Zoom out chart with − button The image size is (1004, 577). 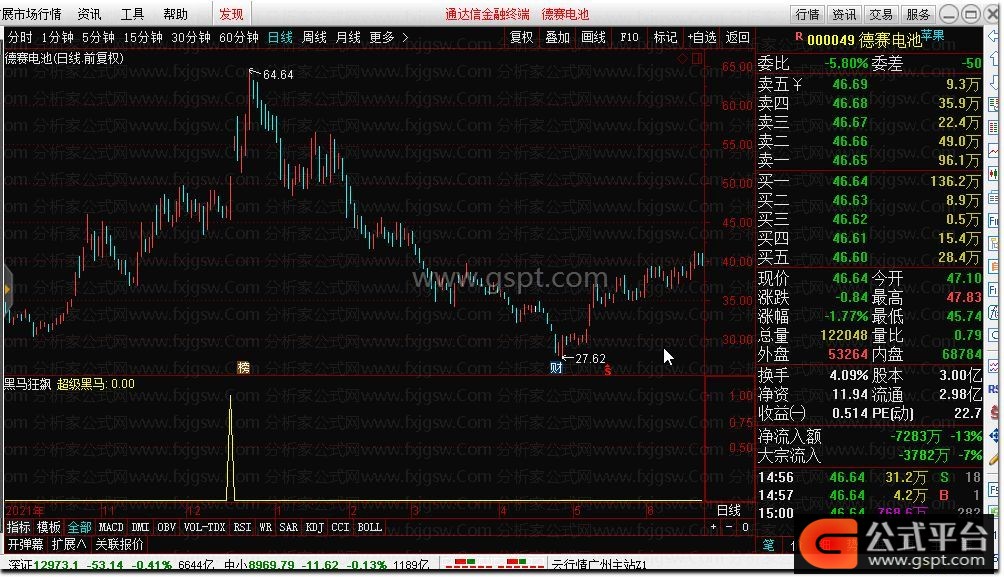(729, 527)
